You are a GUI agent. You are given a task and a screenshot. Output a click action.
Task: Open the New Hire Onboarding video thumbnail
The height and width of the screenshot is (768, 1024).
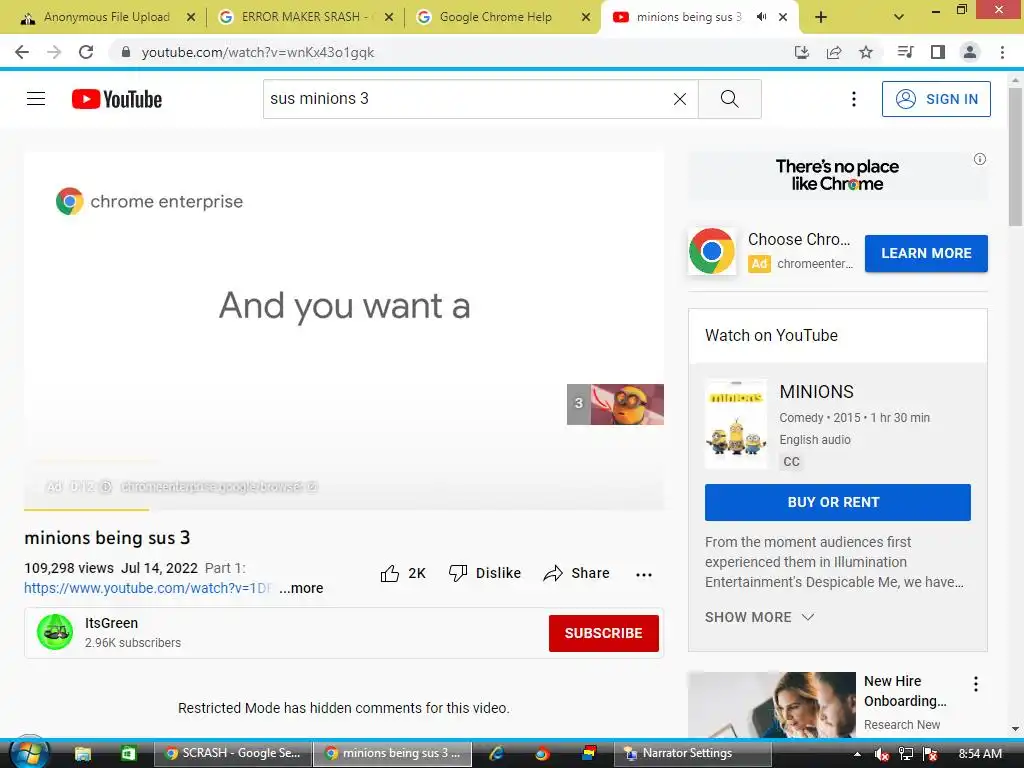pos(772,705)
